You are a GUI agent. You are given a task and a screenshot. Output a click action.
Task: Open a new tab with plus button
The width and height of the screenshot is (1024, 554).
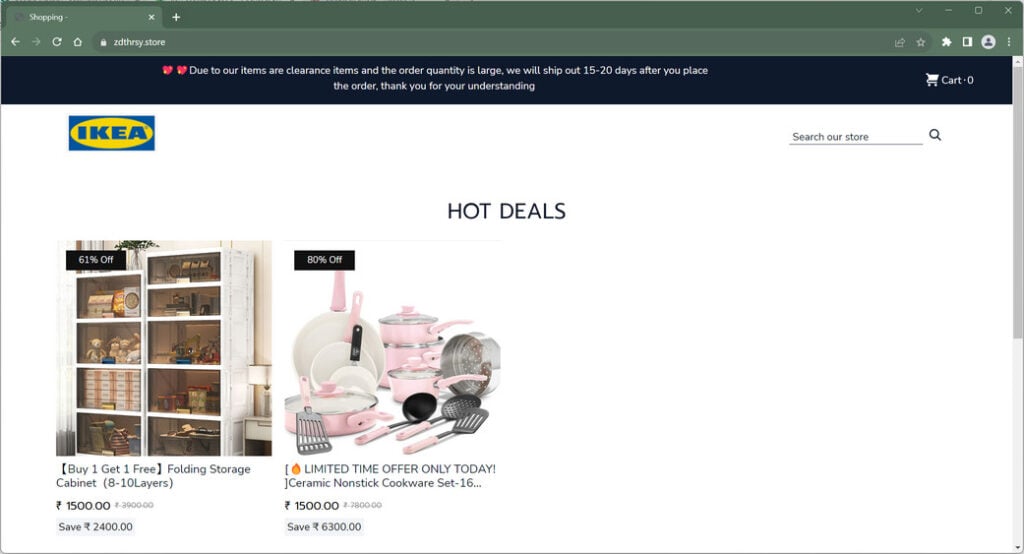(176, 17)
